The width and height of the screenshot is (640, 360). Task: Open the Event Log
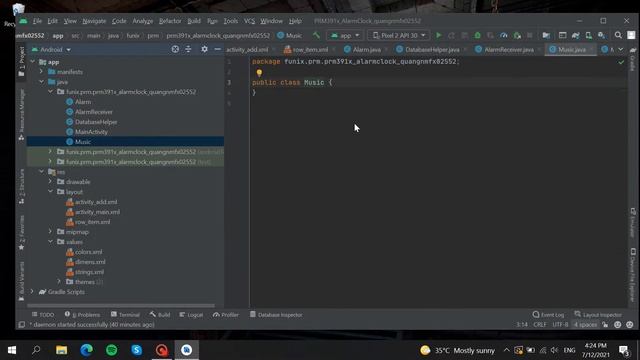tap(548, 315)
